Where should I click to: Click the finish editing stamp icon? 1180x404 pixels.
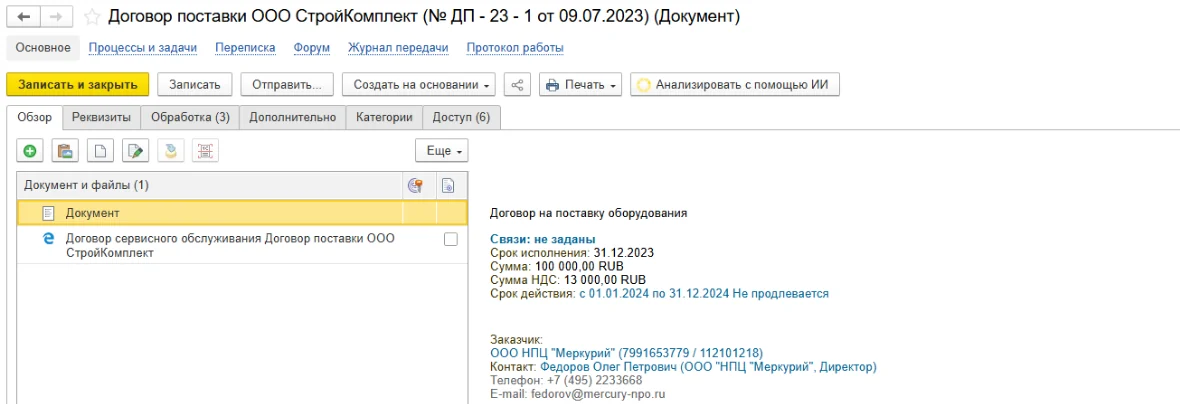pyautogui.click(x=171, y=150)
